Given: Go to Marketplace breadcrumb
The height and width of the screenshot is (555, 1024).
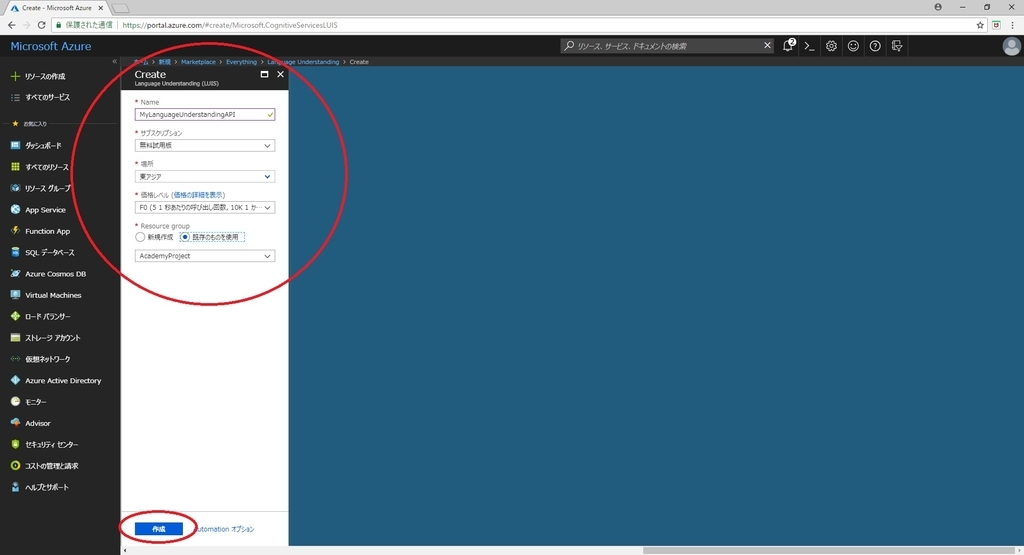Looking at the screenshot, I should [198, 62].
